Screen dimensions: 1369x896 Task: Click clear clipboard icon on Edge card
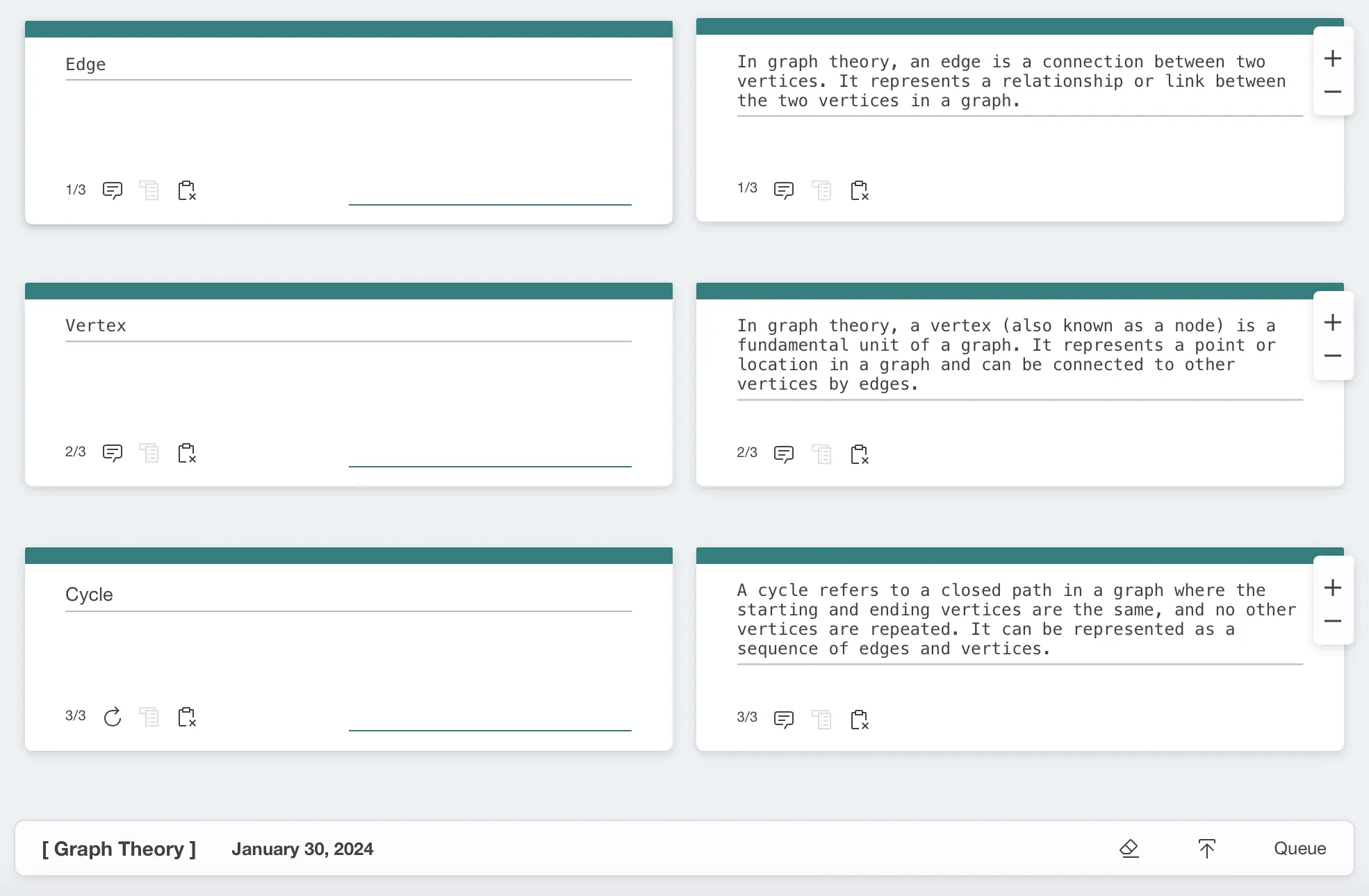[x=187, y=190]
